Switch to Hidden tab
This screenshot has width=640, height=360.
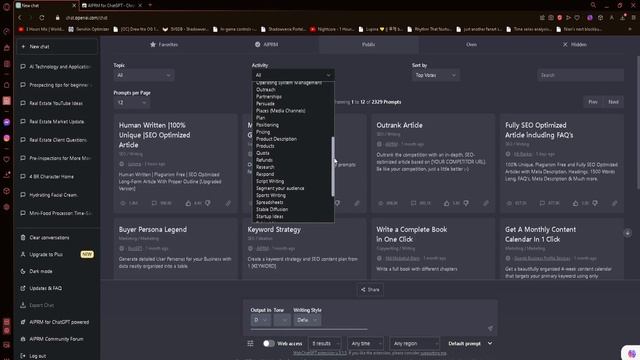pyautogui.click(x=574, y=44)
